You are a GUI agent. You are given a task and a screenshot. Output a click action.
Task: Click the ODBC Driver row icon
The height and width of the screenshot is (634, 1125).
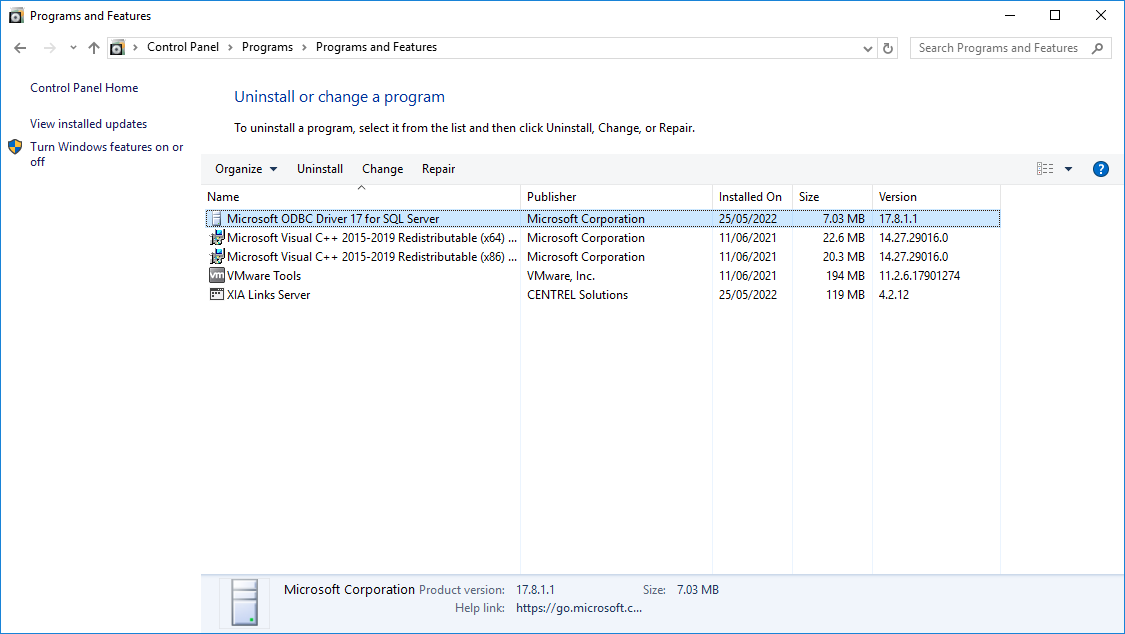coord(216,219)
